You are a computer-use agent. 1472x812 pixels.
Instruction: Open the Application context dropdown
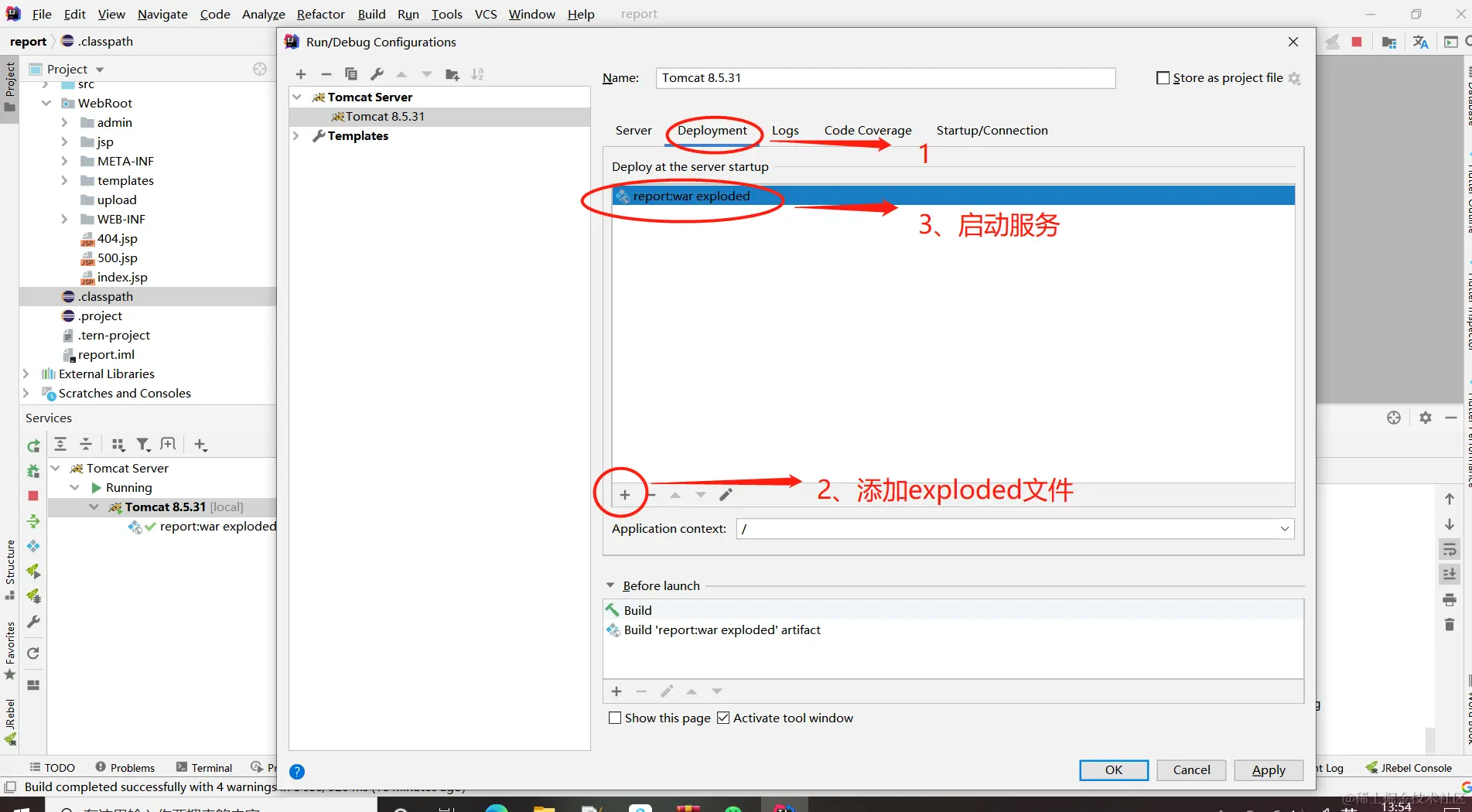click(1285, 529)
